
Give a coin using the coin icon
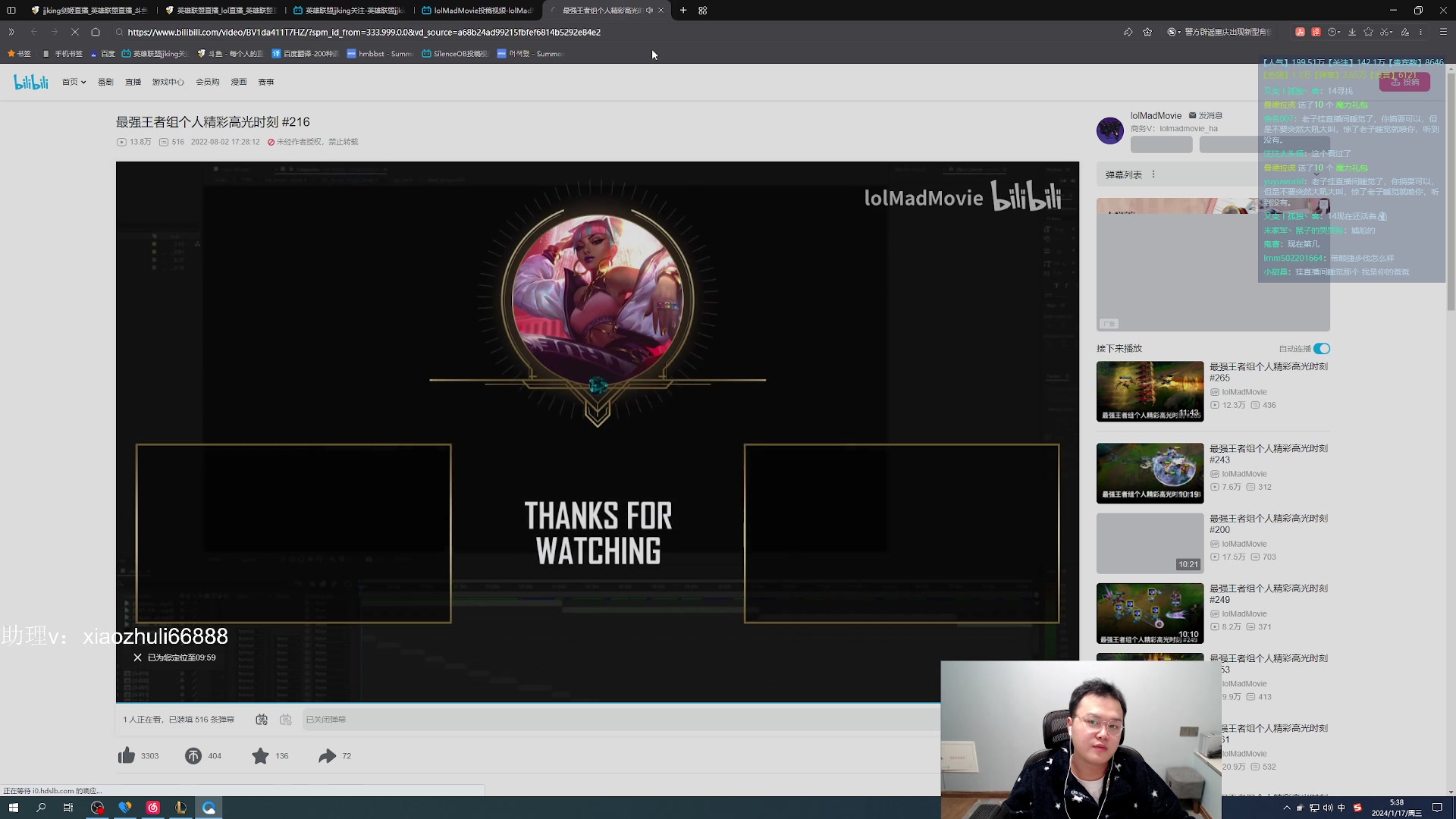coord(193,755)
